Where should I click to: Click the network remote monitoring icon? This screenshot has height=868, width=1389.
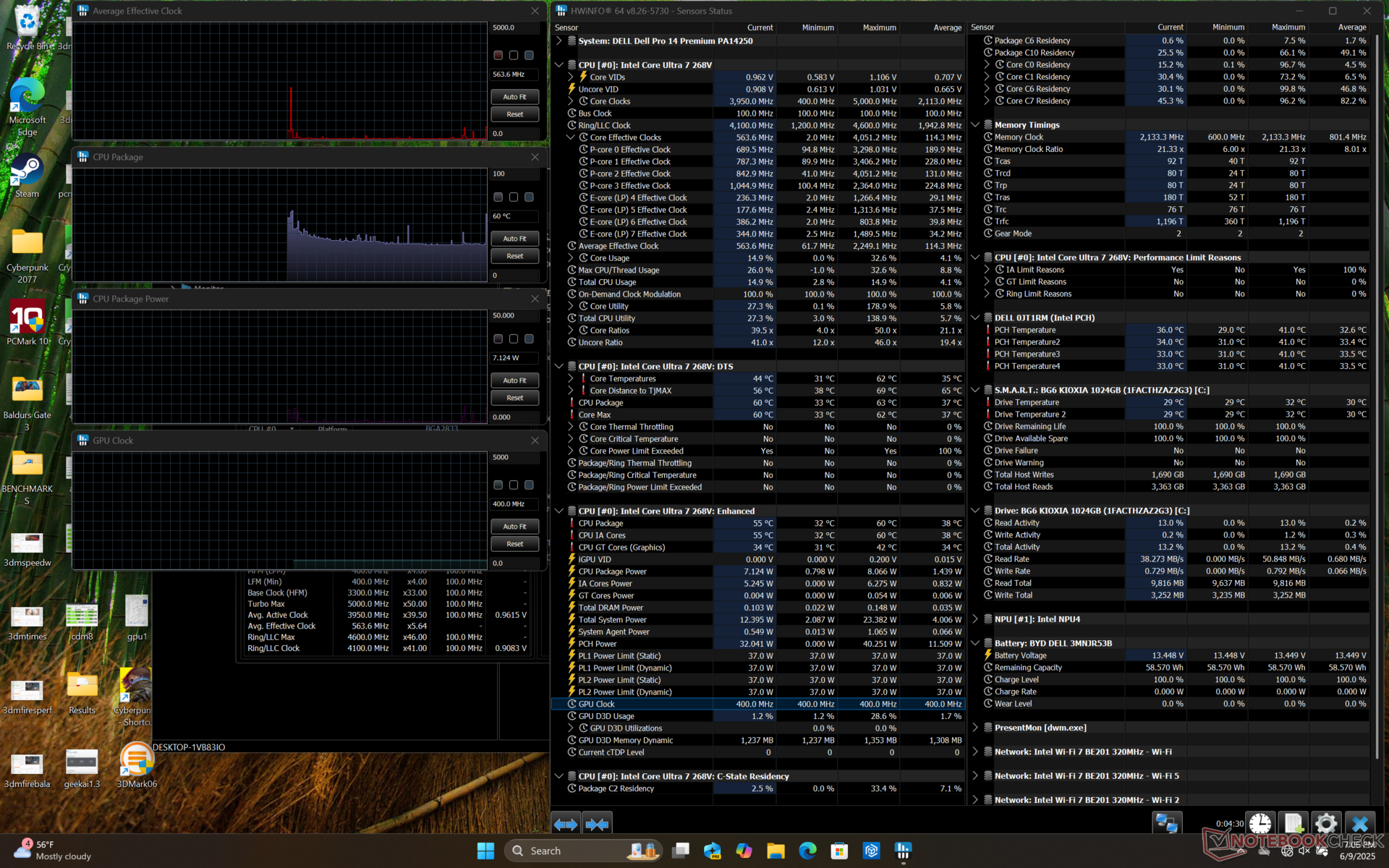1166,823
